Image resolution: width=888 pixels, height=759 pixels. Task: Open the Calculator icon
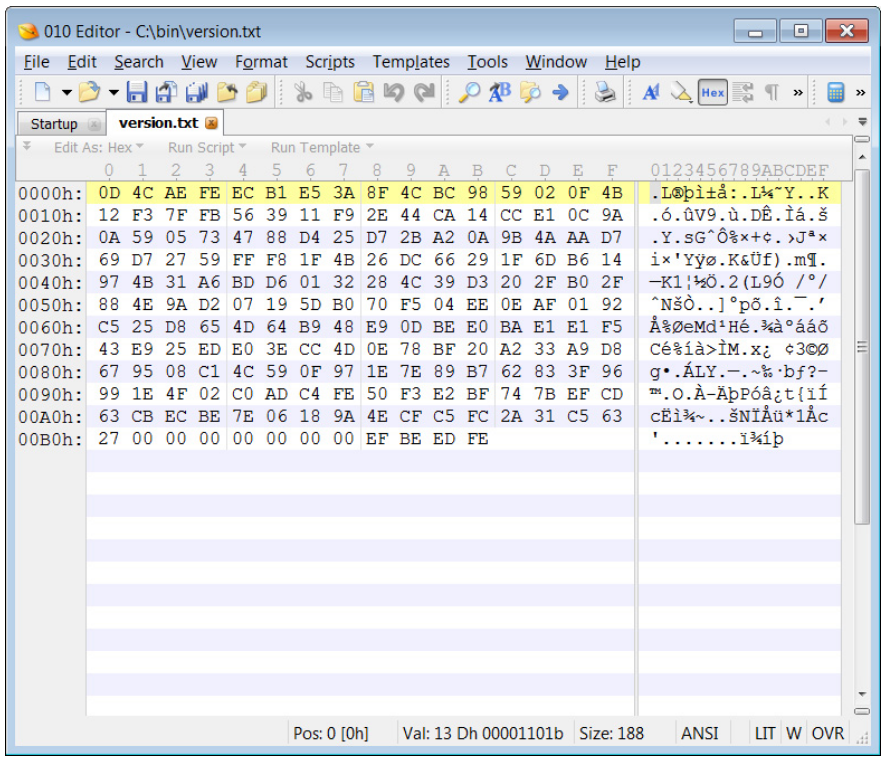click(836, 92)
